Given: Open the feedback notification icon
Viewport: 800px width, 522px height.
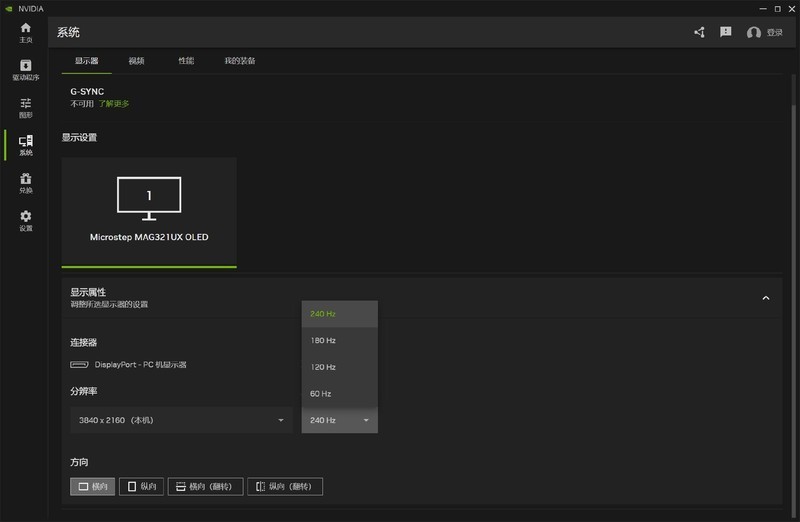Looking at the screenshot, I should [x=726, y=33].
